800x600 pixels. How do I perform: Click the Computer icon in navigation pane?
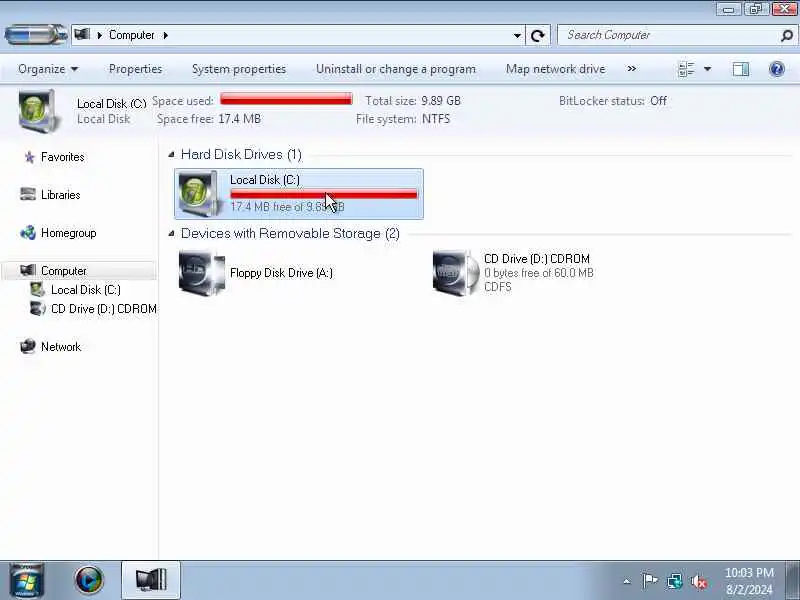point(28,270)
